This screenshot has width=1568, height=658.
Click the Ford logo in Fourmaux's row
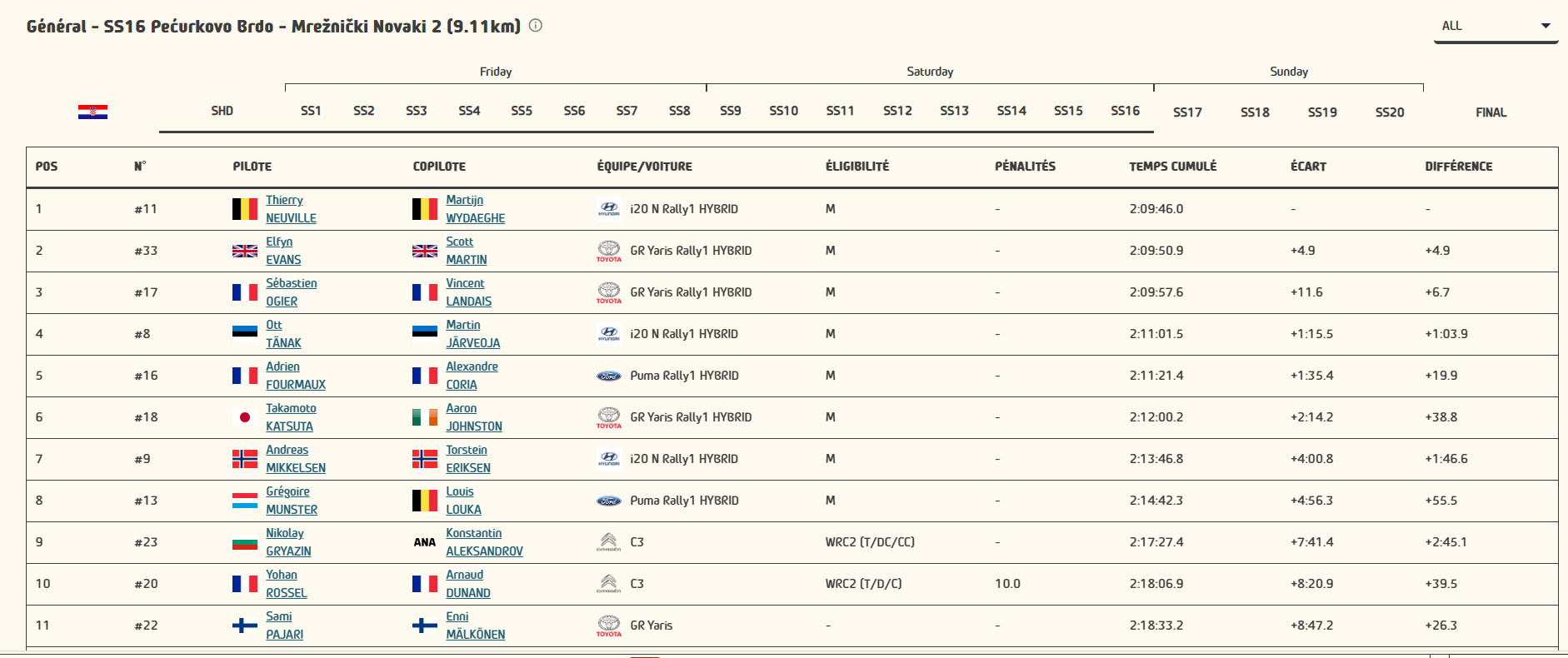pyautogui.click(x=609, y=376)
